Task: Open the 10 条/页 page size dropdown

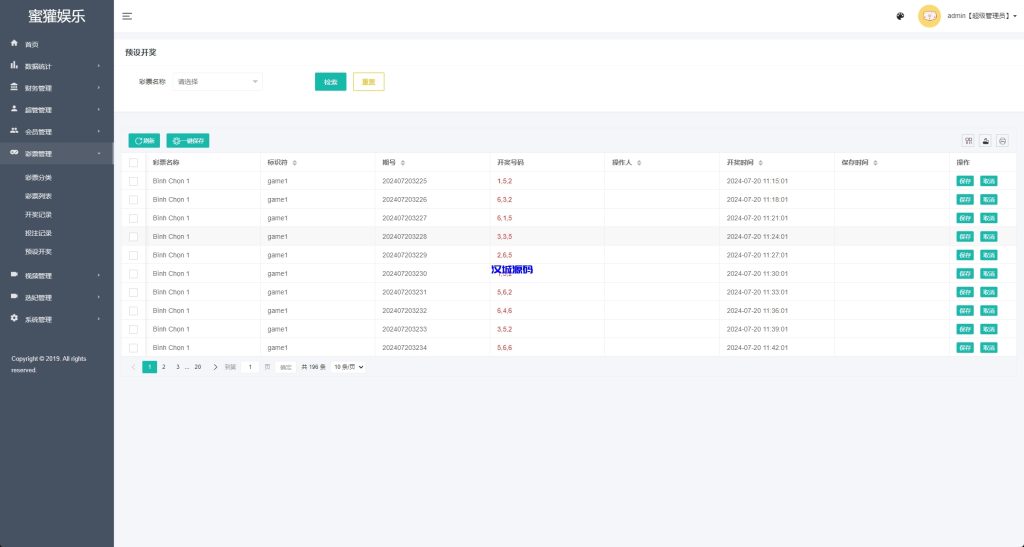Action: (348, 367)
